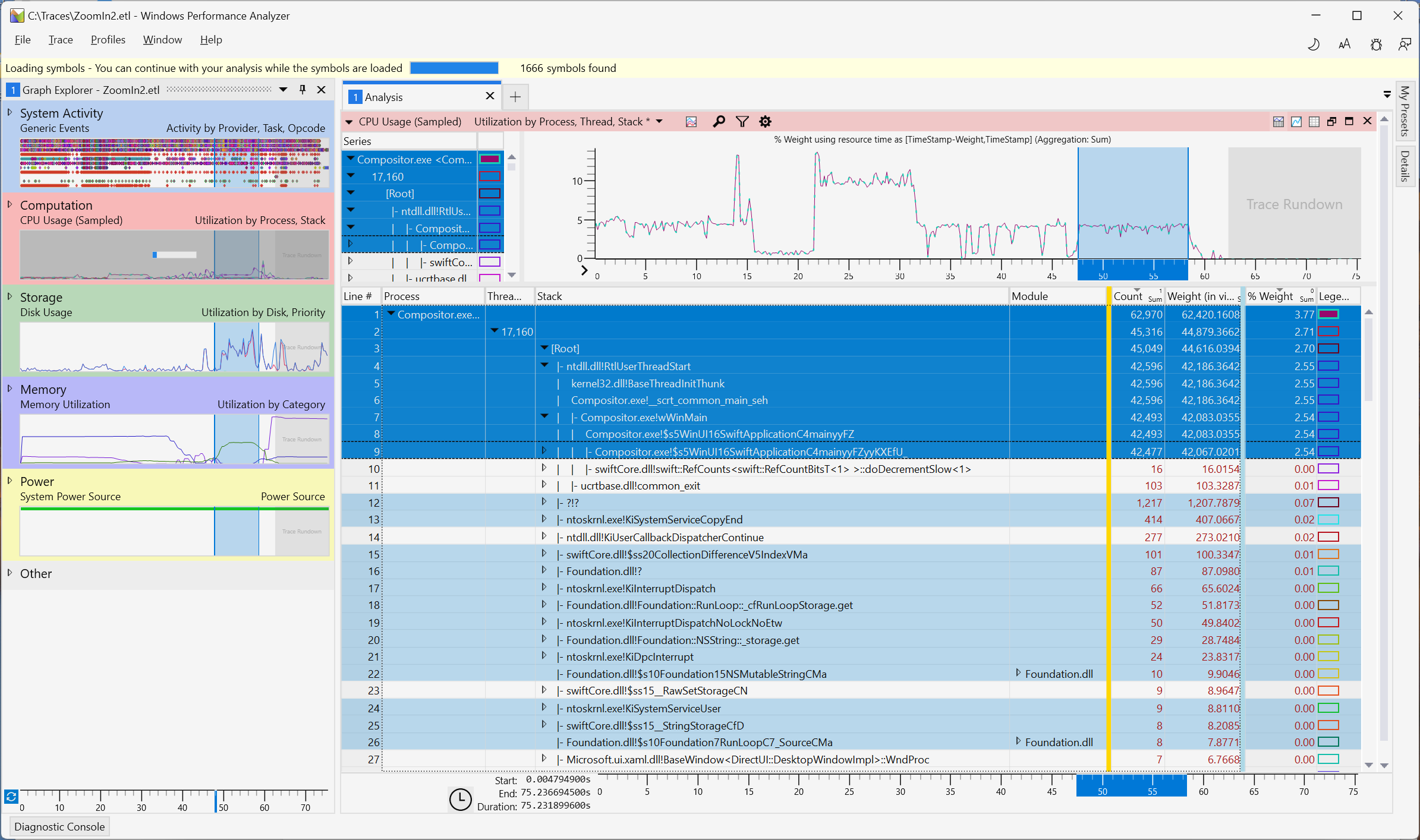Switch to graph-only display icon
1420x840 pixels.
point(1296,122)
